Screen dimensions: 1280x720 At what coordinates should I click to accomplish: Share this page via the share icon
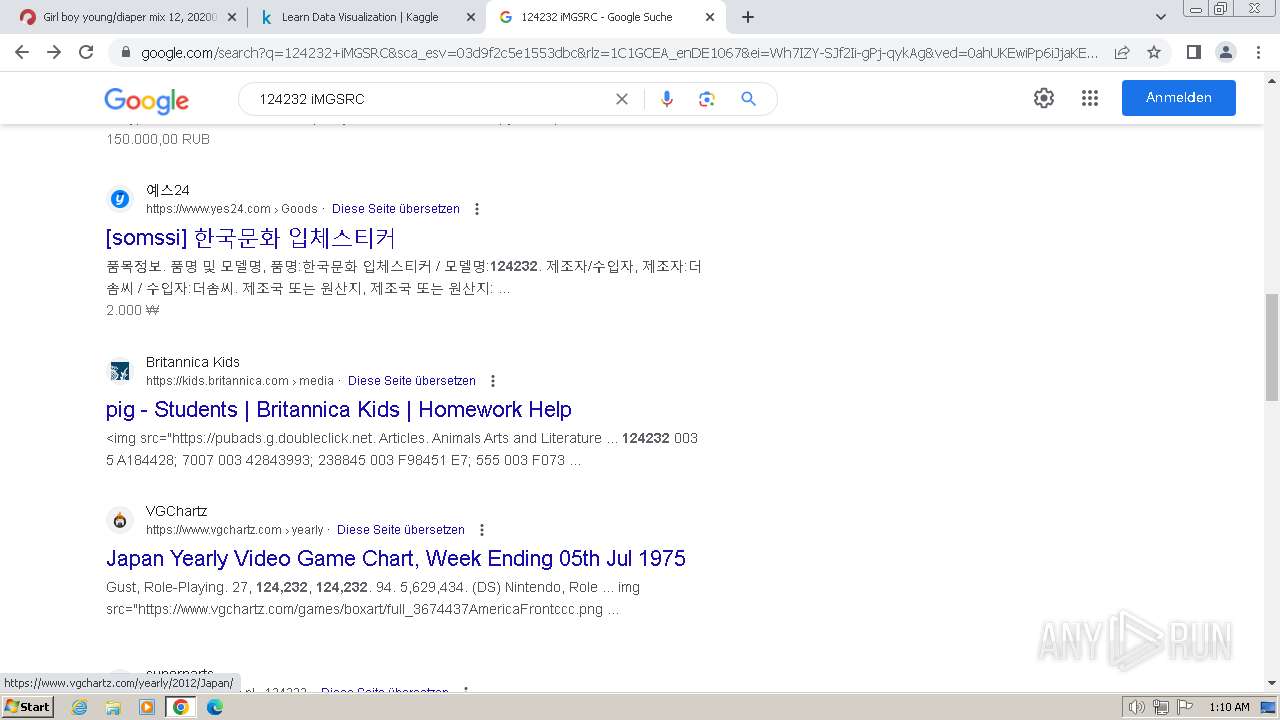[1122, 53]
